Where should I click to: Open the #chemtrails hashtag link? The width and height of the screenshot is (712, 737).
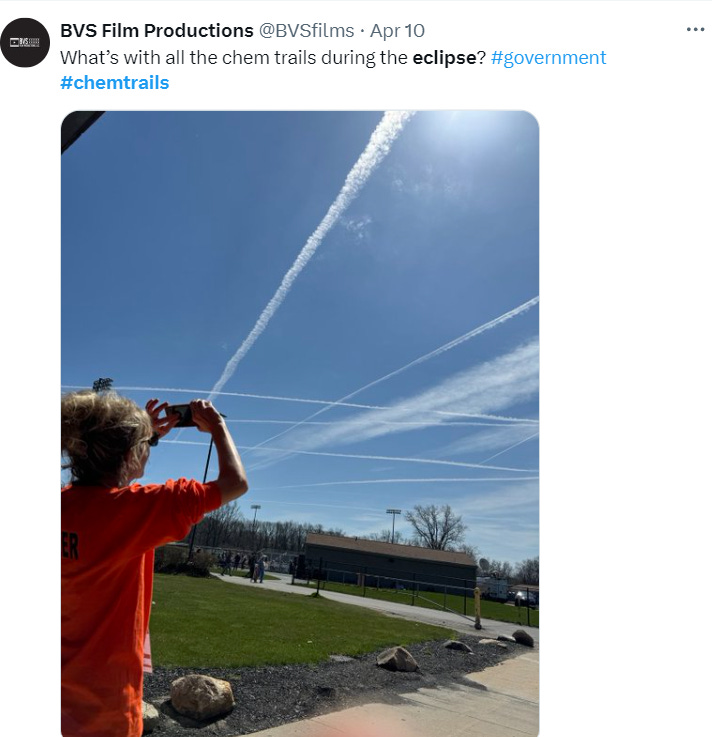115,83
